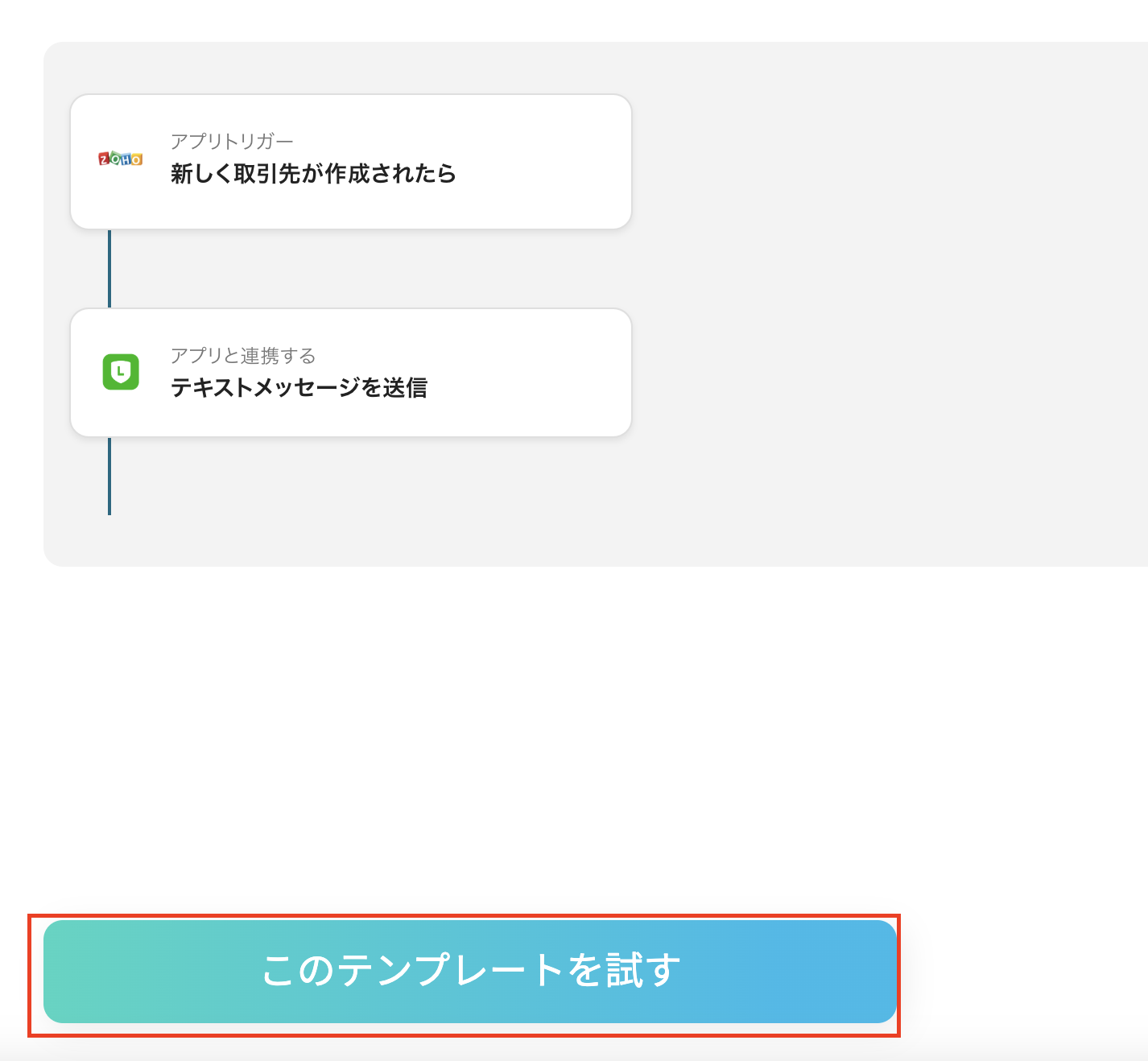
Task: Click the white L shield inside green icon
Action: point(121,371)
